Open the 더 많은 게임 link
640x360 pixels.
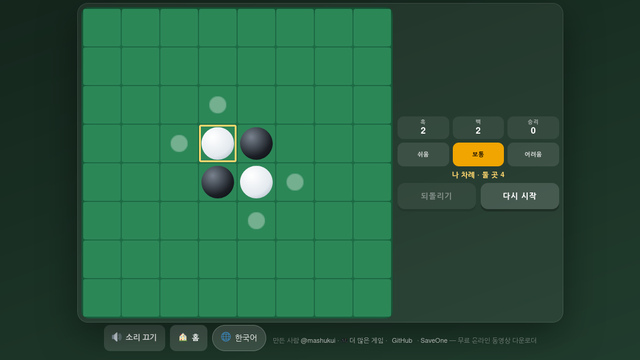(x=366, y=340)
